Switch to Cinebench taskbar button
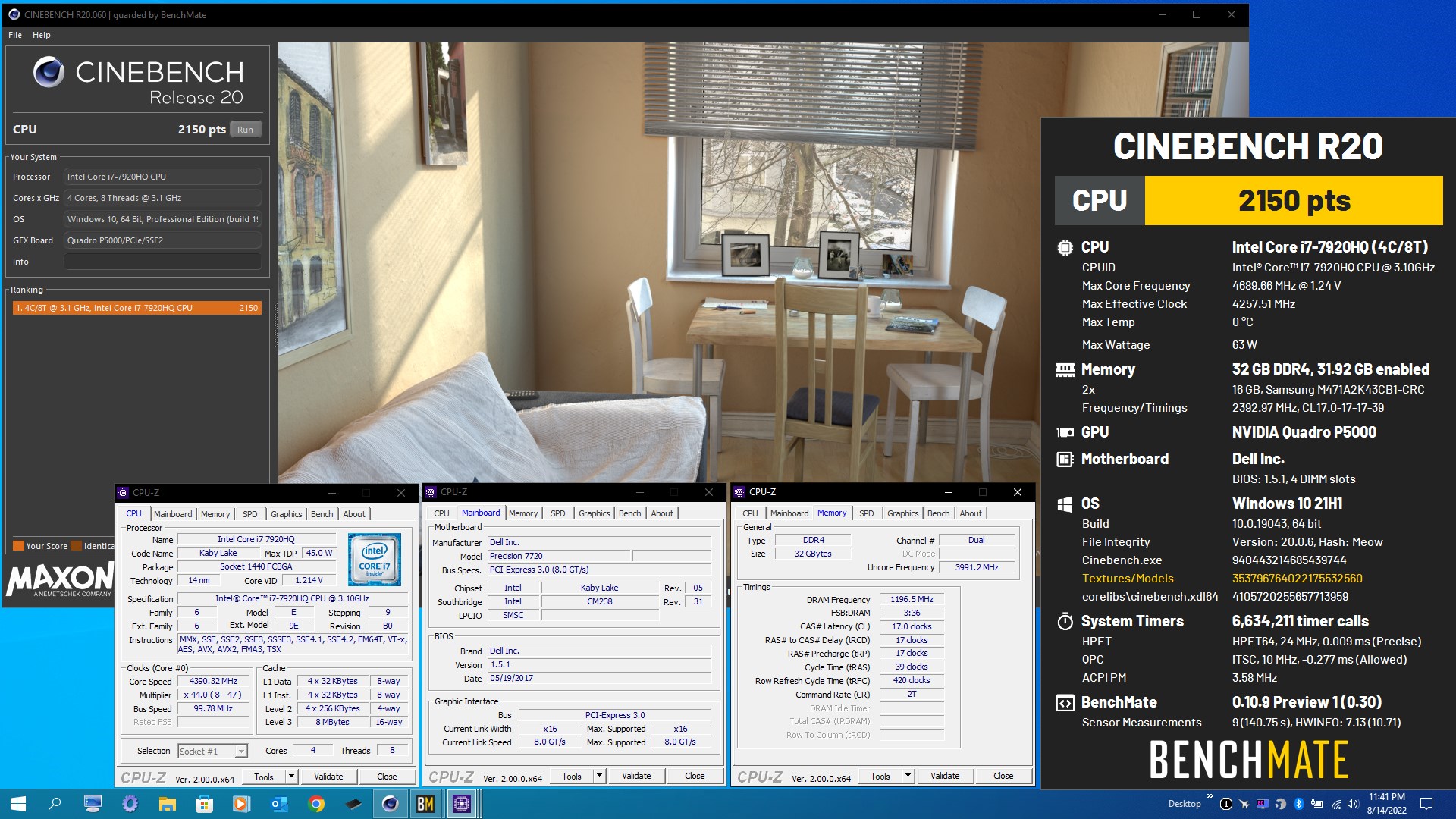The width and height of the screenshot is (1456, 819). tap(390, 804)
